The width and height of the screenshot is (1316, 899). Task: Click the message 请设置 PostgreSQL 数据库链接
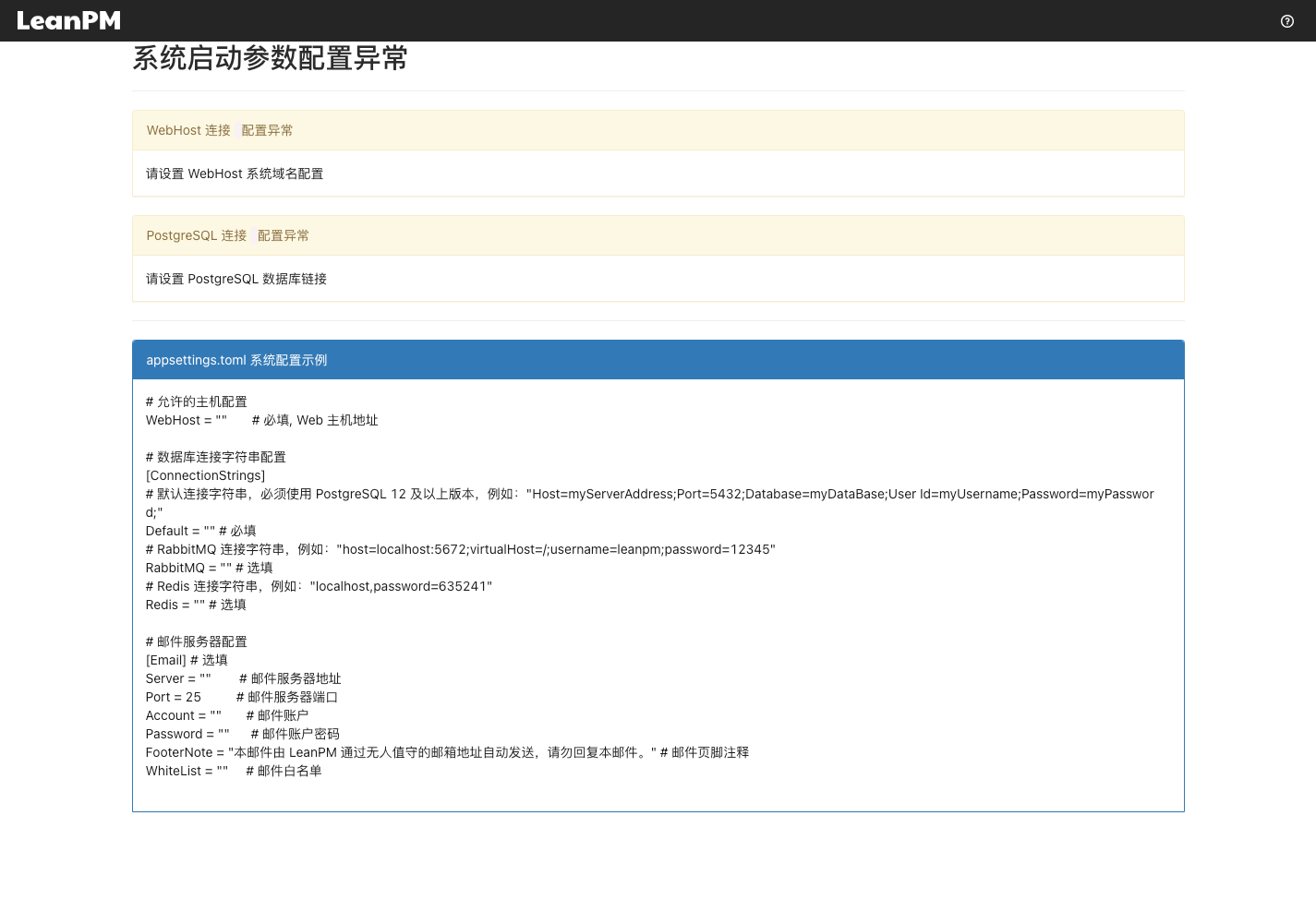click(x=236, y=279)
